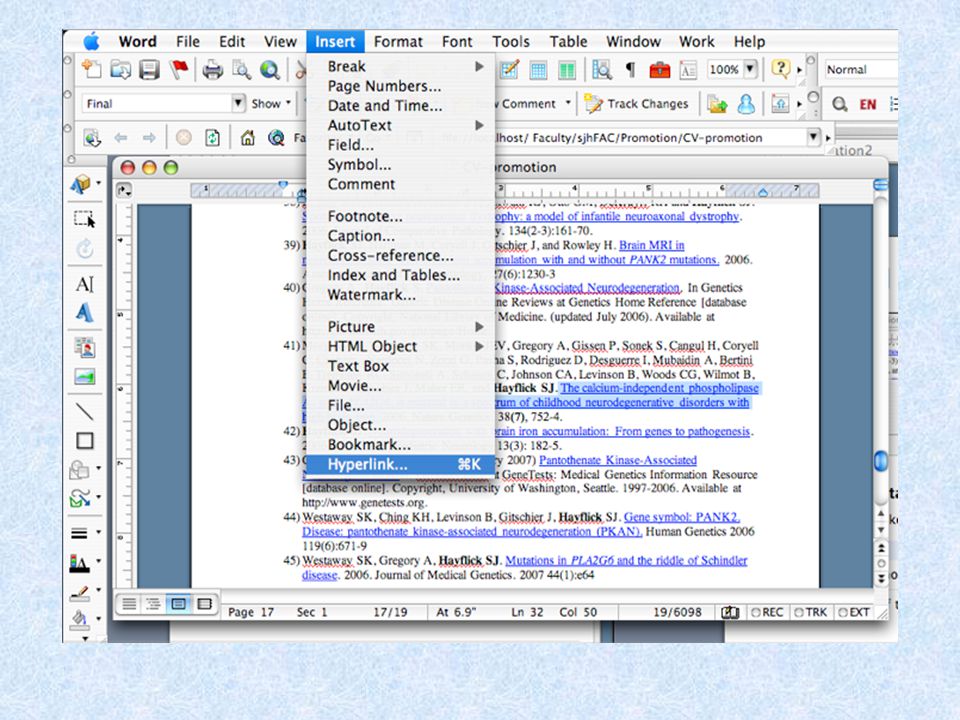The image size is (960, 720).
Task: Click the Formatting Palette icon
Action: click(x=688, y=70)
